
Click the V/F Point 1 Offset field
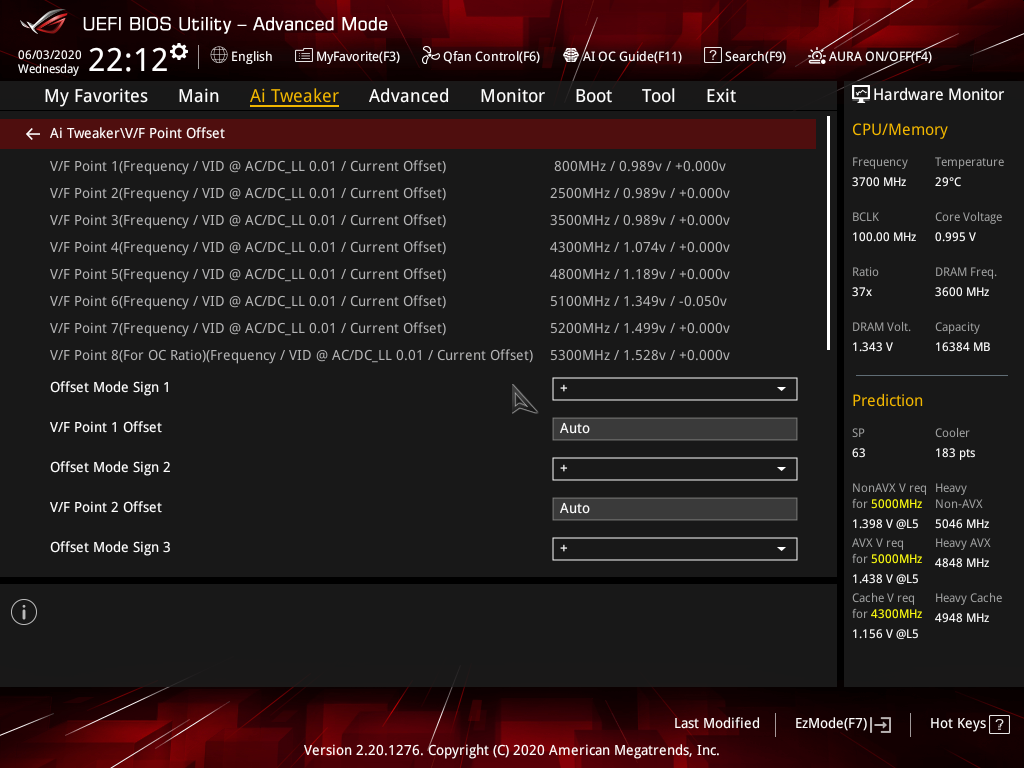click(674, 428)
